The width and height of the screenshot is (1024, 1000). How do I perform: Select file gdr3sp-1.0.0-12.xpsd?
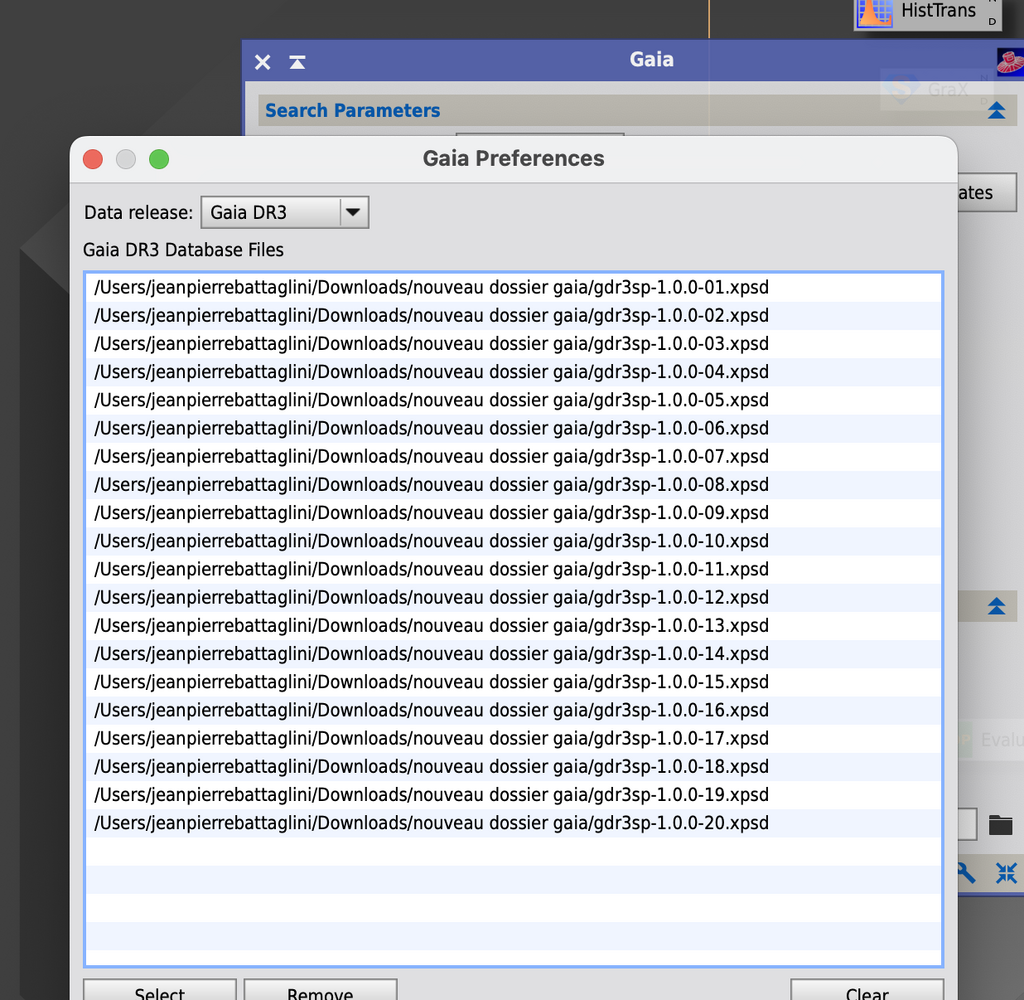pos(513,598)
